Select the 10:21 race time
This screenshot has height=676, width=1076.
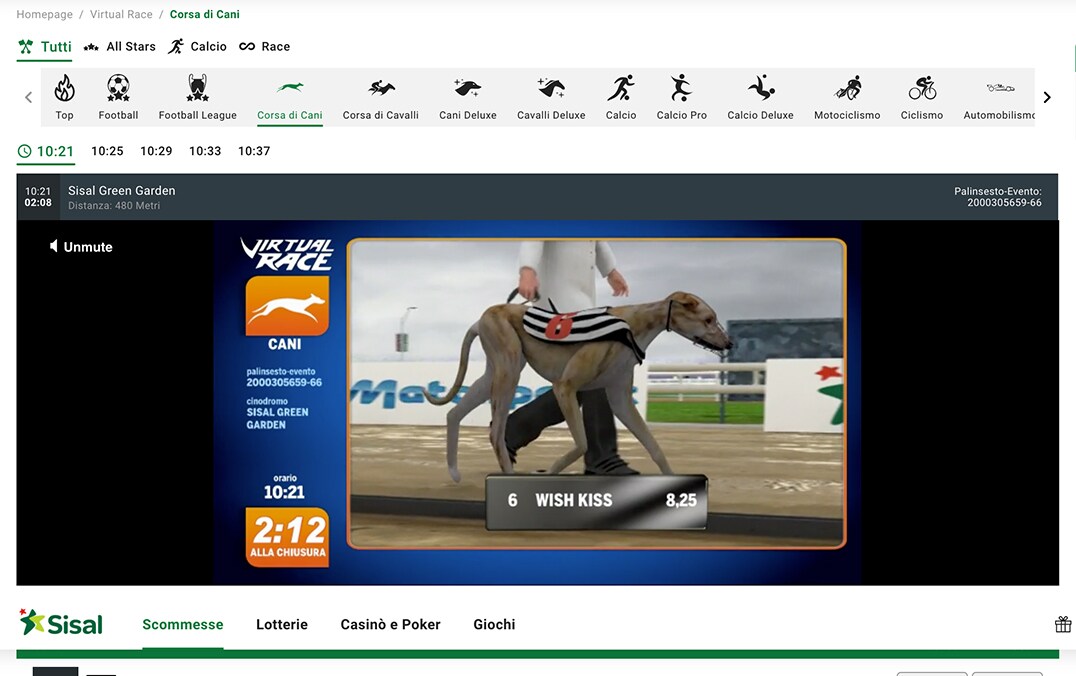(45, 151)
